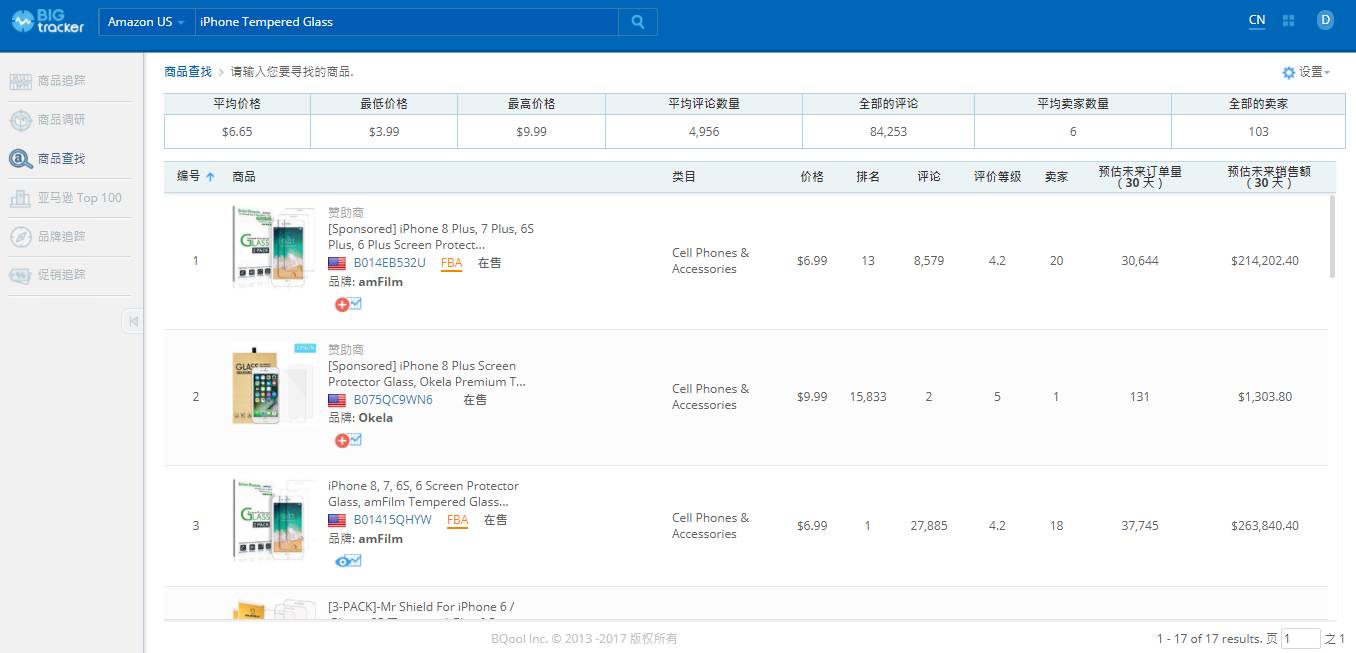
Task: Sort by 排名 column header
Action: point(868,176)
